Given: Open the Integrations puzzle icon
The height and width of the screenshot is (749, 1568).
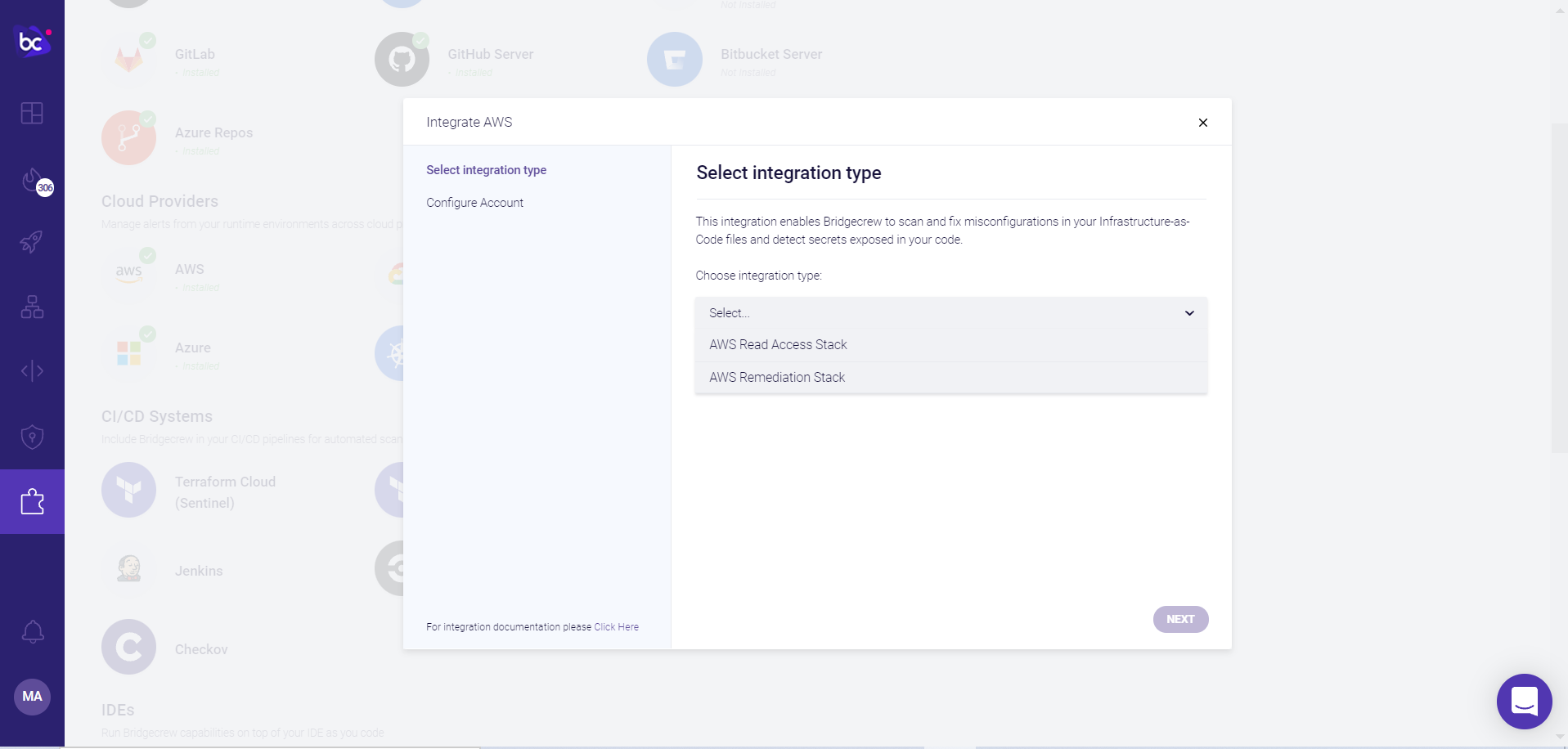Looking at the screenshot, I should pyautogui.click(x=32, y=501).
